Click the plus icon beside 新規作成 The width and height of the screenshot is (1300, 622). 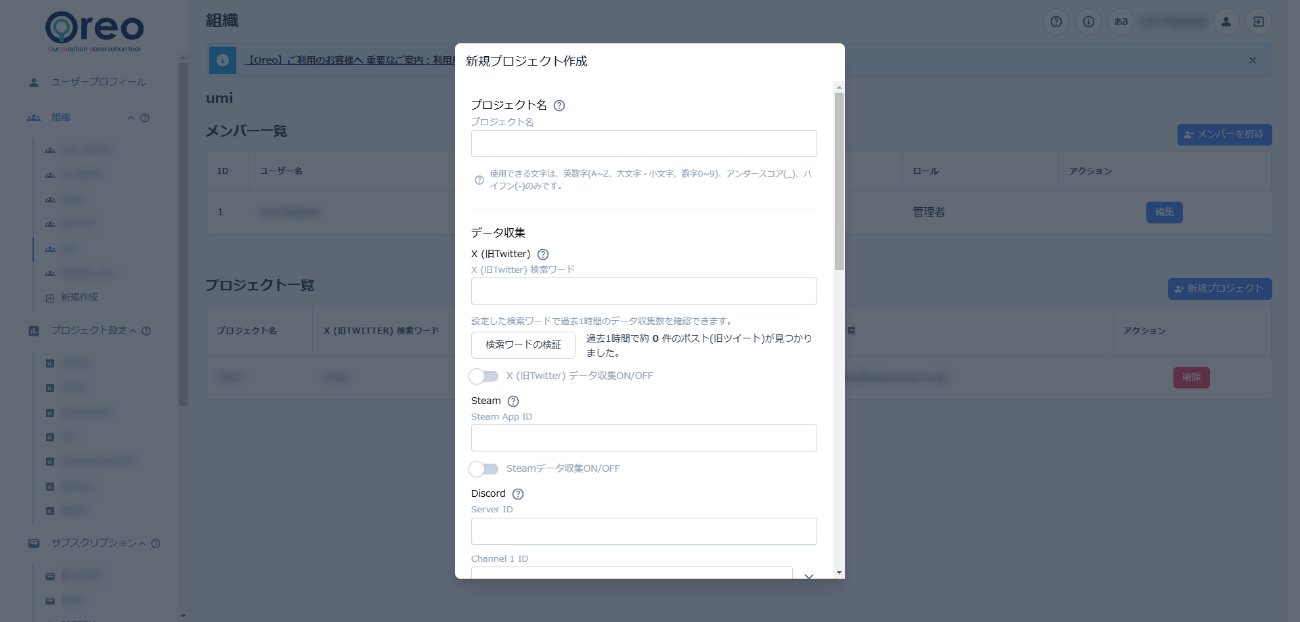tap(50, 298)
